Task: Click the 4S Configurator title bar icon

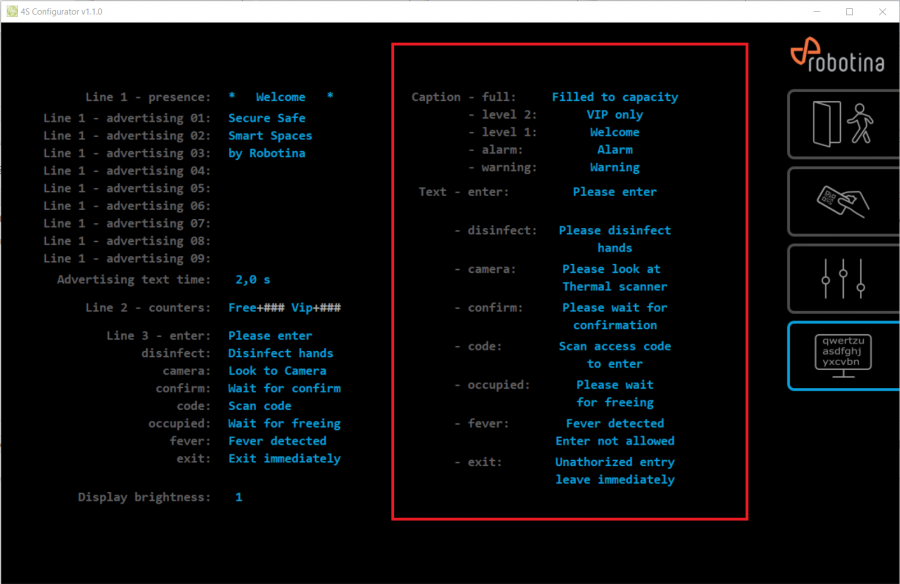Action: [x=11, y=11]
